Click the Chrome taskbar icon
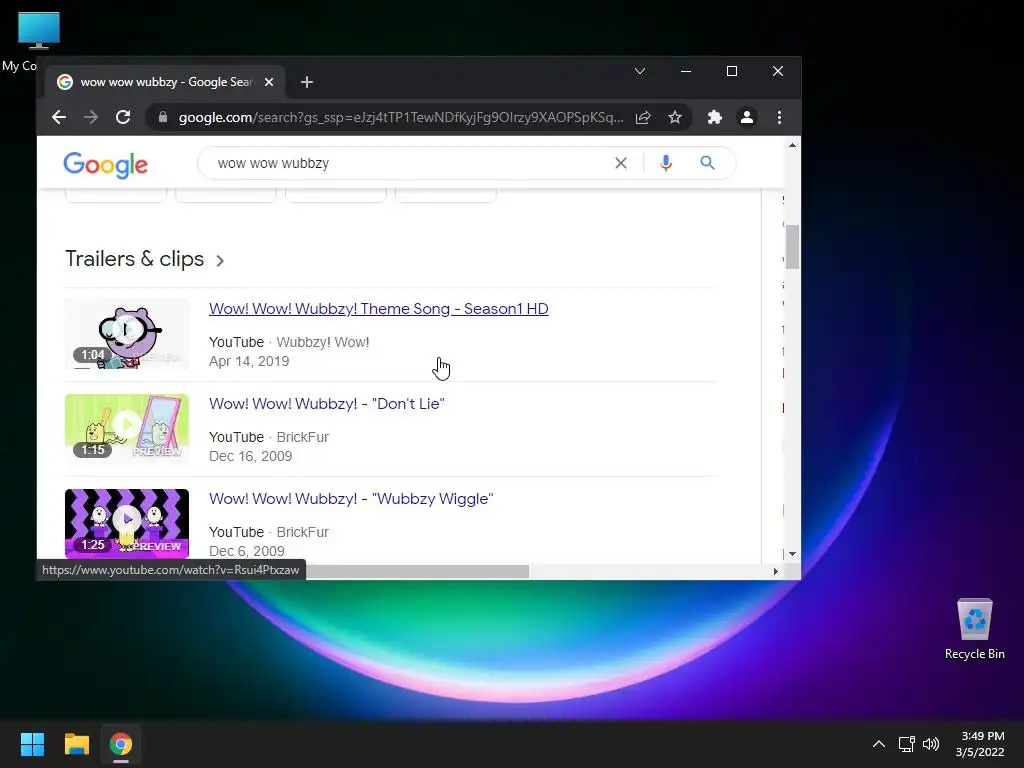Image resolution: width=1024 pixels, height=768 pixels. [121, 744]
